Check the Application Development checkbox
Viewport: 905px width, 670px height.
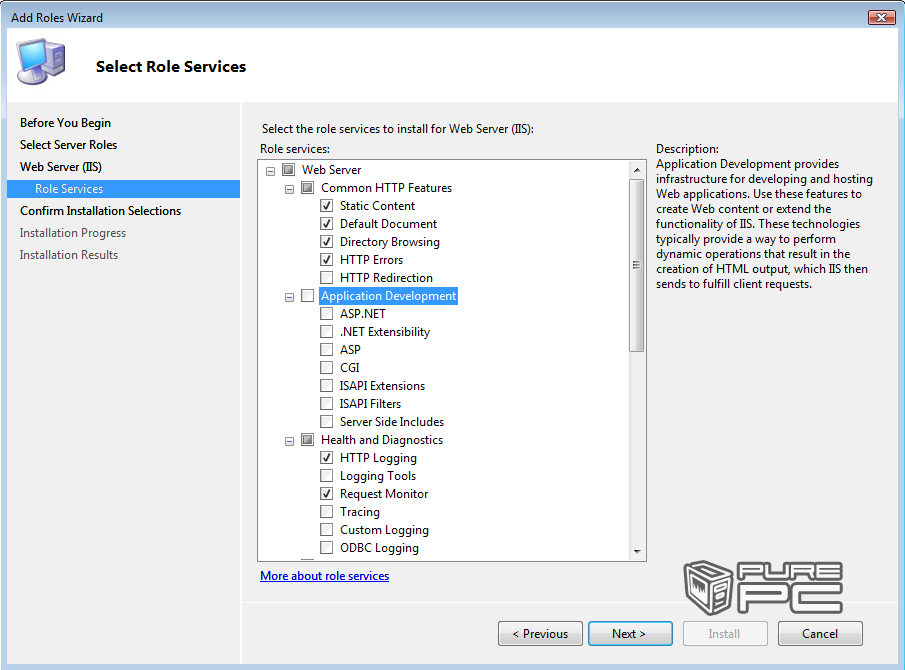click(308, 295)
